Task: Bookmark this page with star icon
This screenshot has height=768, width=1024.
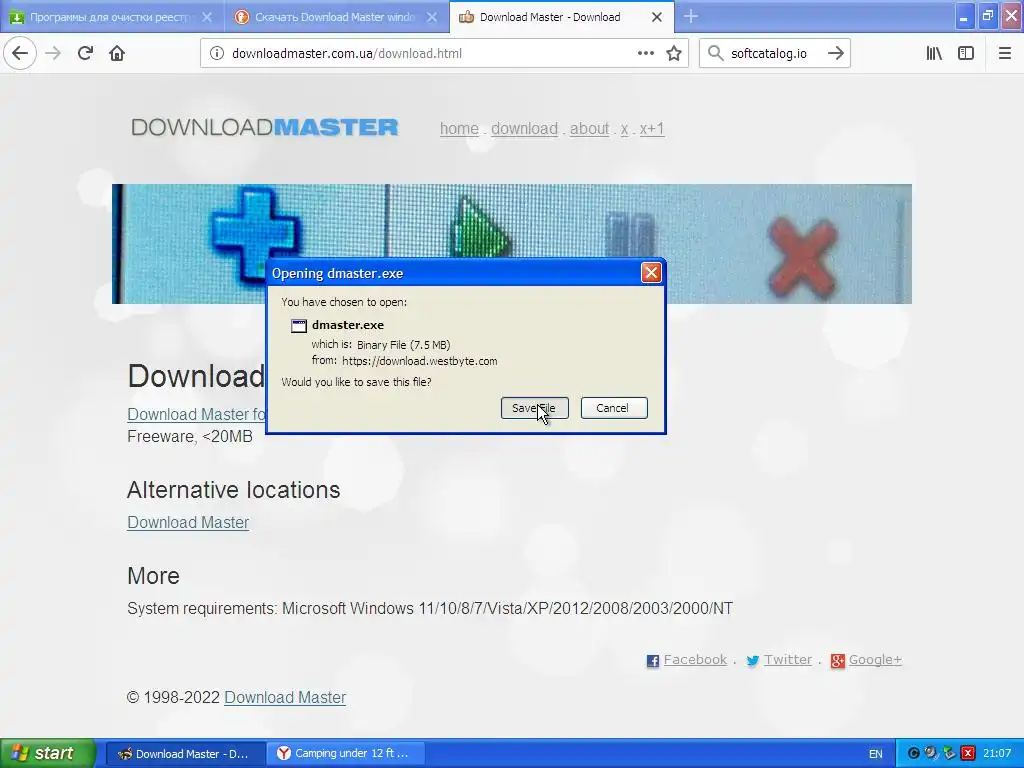Action: point(674,54)
